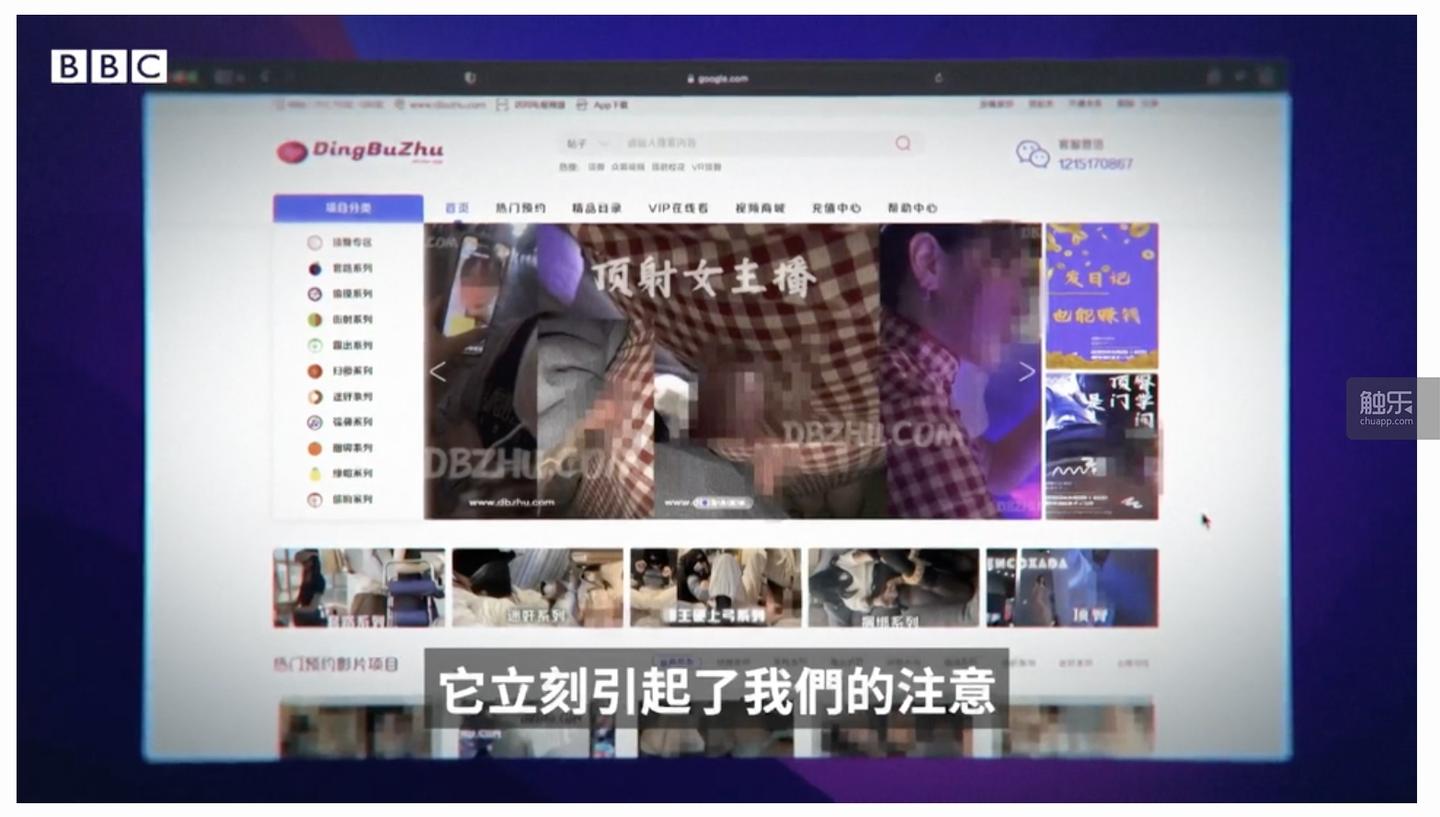Click the browser reload icon in address bar

(938, 78)
